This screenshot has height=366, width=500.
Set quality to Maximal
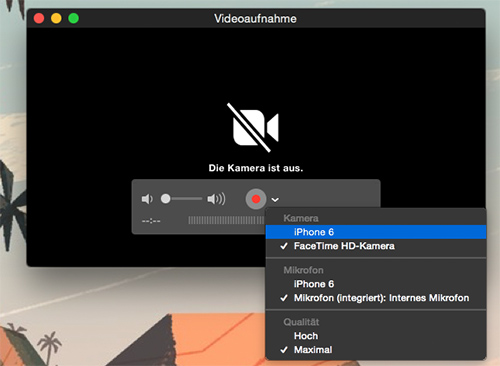pyautogui.click(x=376, y=350)
